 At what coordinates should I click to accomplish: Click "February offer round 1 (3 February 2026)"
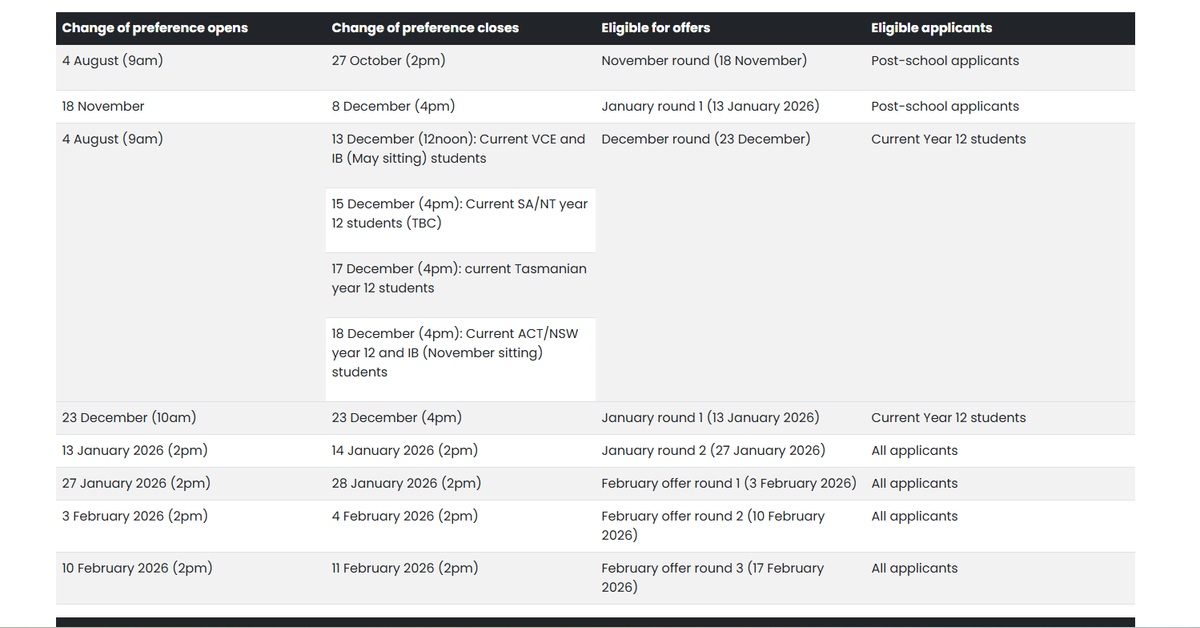point(728,484)
